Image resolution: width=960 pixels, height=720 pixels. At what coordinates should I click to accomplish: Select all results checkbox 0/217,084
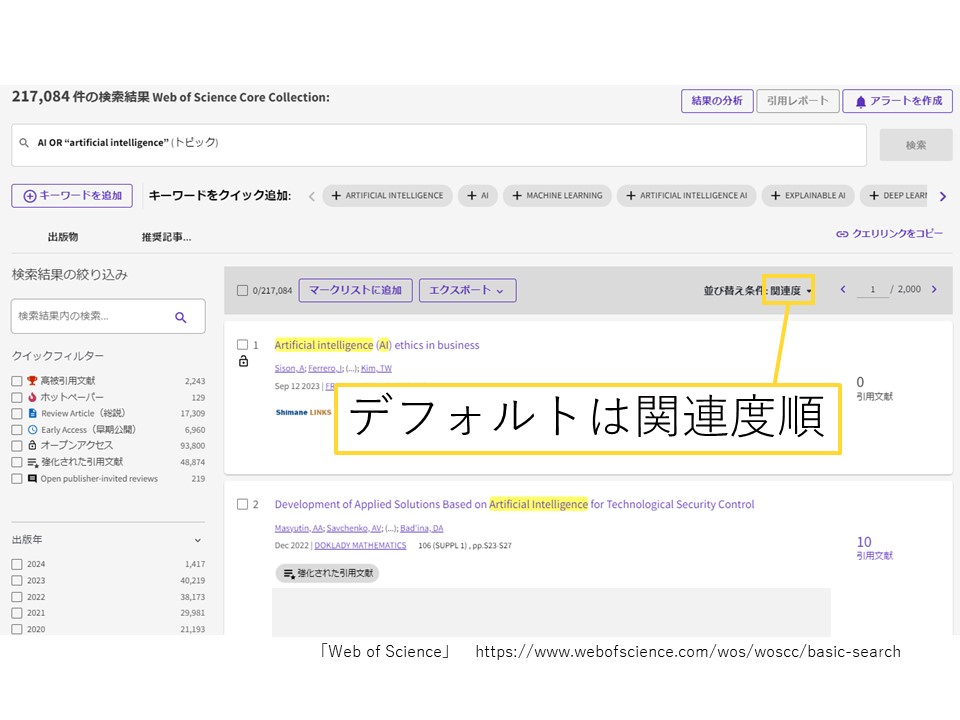point(242,290)
